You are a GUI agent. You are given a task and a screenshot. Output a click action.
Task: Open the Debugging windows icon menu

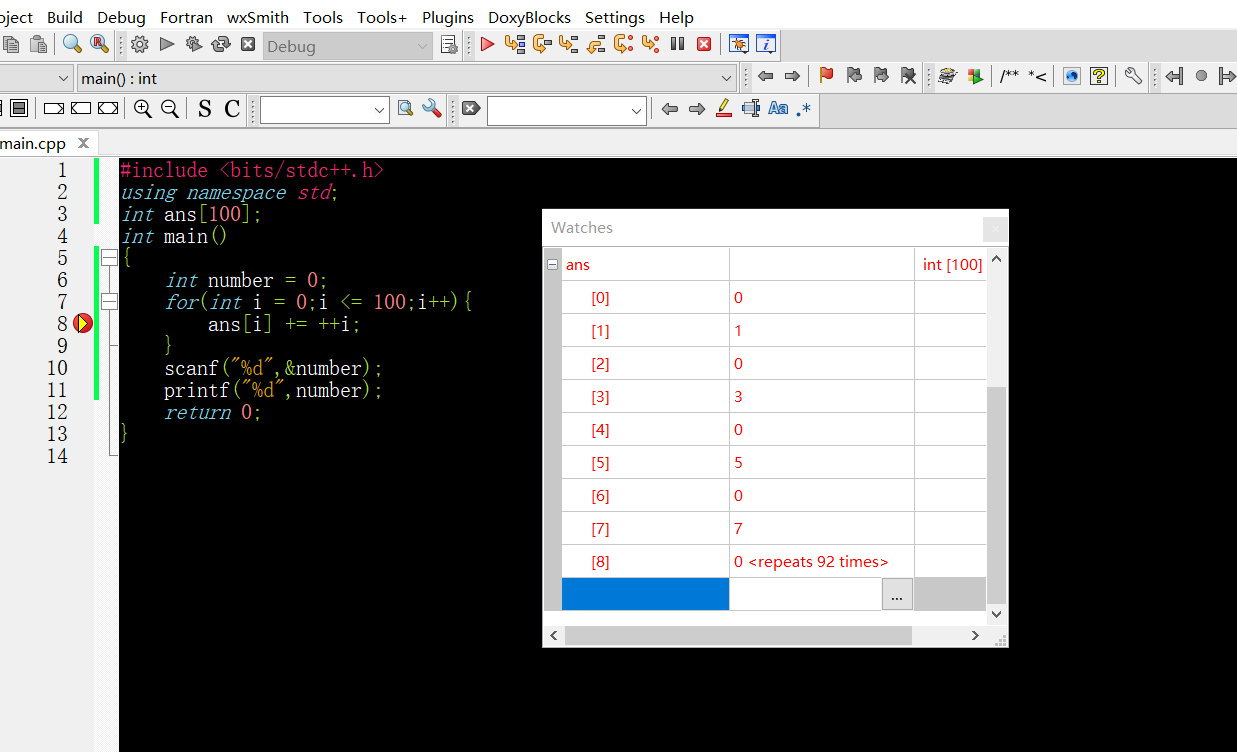pos(739,44)
